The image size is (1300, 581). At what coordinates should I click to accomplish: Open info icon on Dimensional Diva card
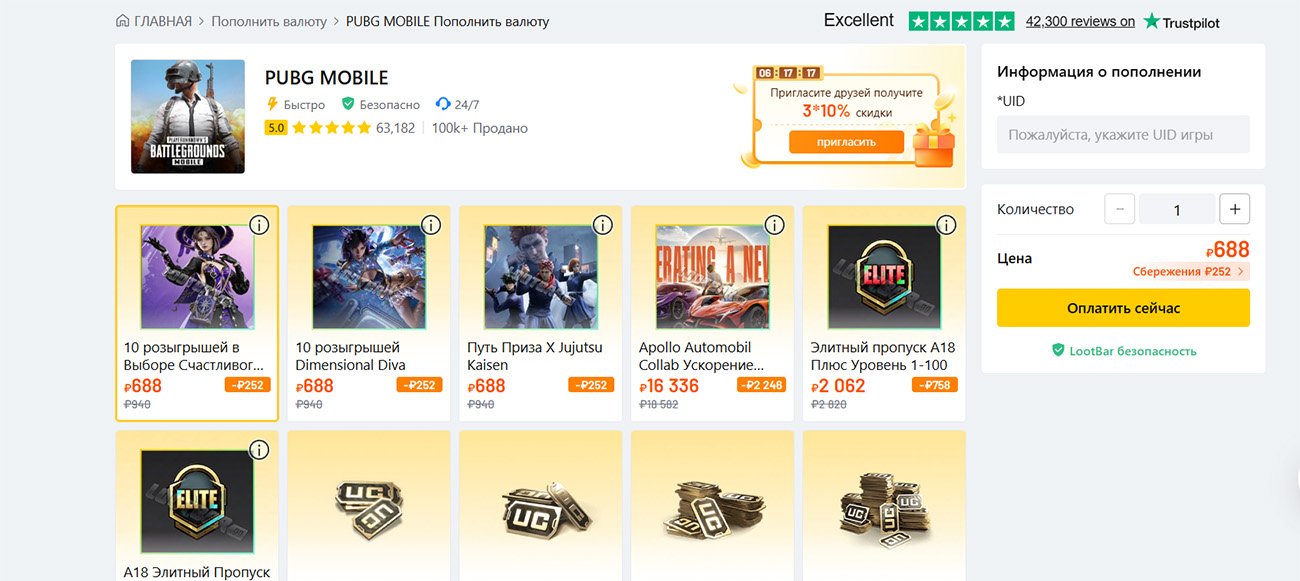tap(431, 226)
